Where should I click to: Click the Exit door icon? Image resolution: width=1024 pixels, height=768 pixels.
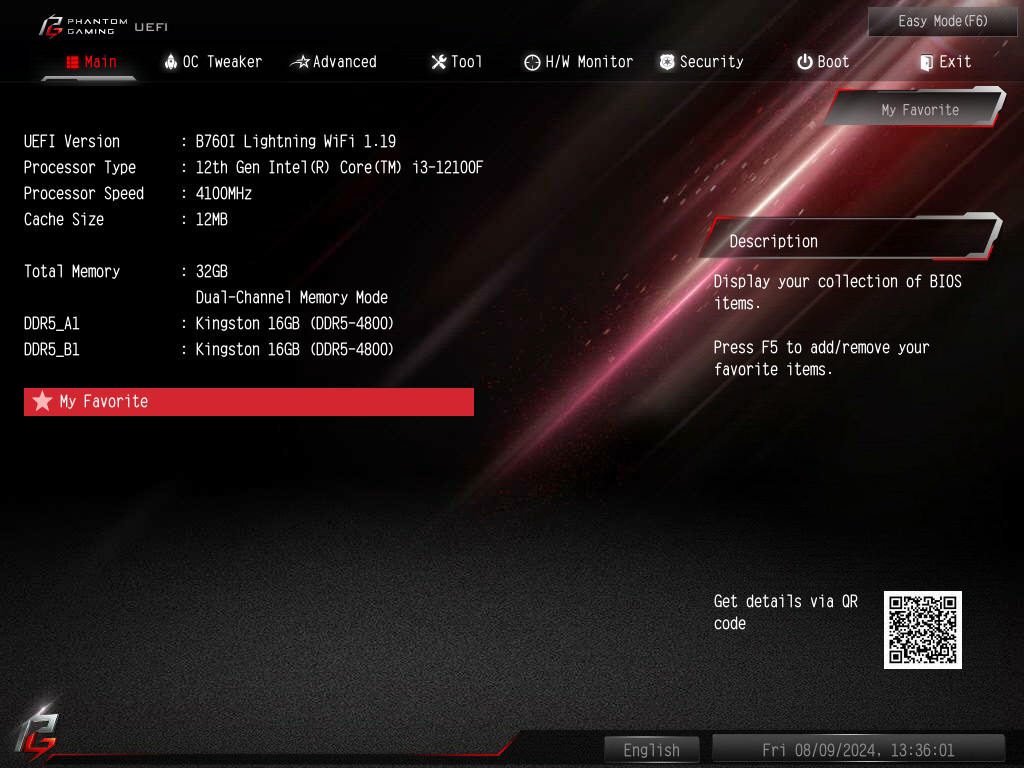click(x=926, y=62)
